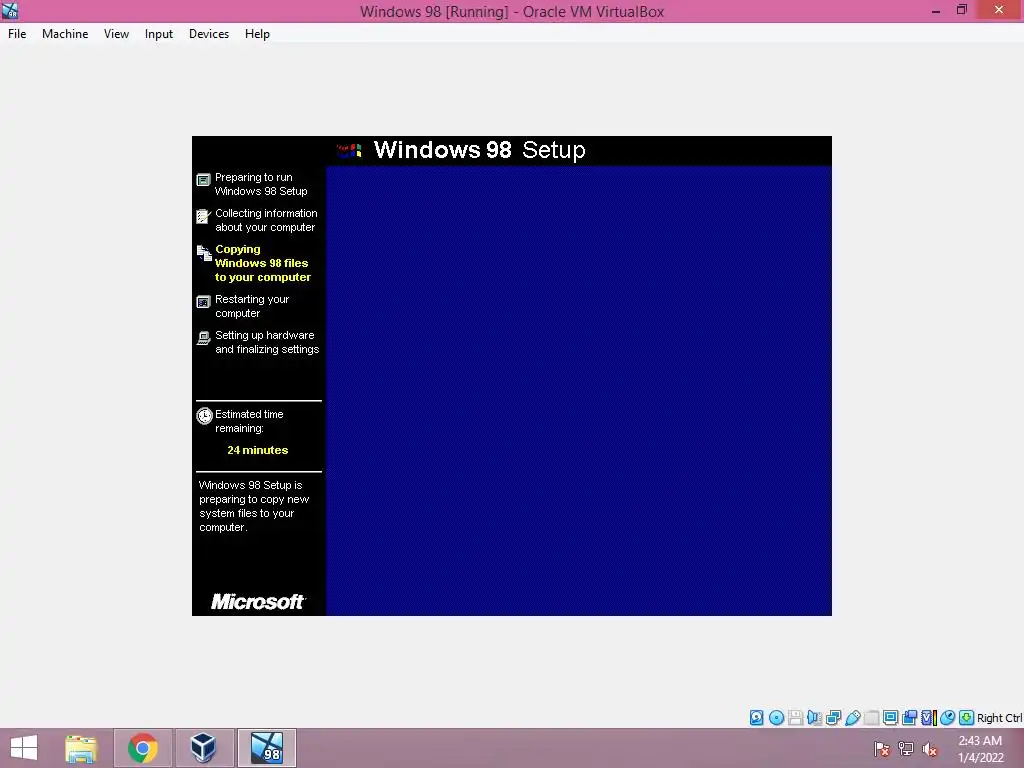Click the audio speaker indicator in VirtualBox status bar
This screenshot has width=1024, height=768.
pos(814,718)
